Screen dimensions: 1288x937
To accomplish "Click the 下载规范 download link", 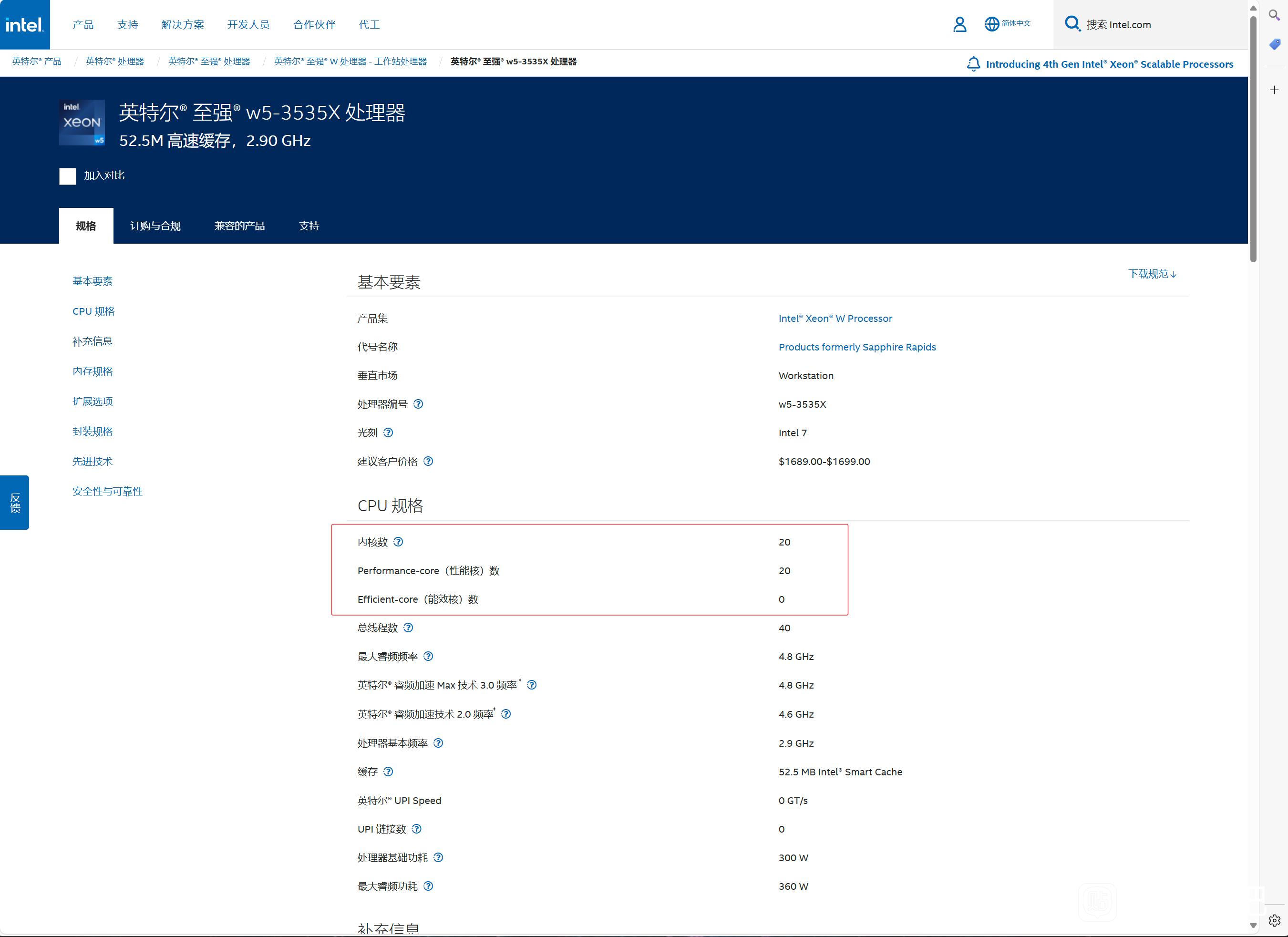I will pos(1153,274).
